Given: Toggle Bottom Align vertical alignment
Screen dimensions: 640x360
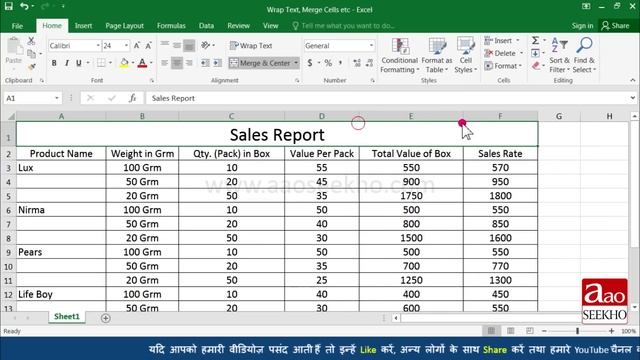Looking at the screenshot, I should (189, 45).
